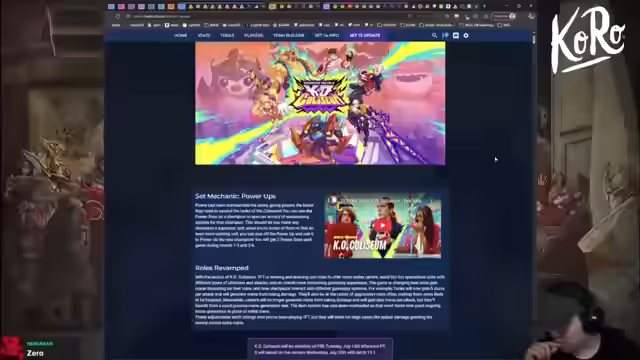
Task: Open the site settings gear icon
Action: [x=466, y=36]
